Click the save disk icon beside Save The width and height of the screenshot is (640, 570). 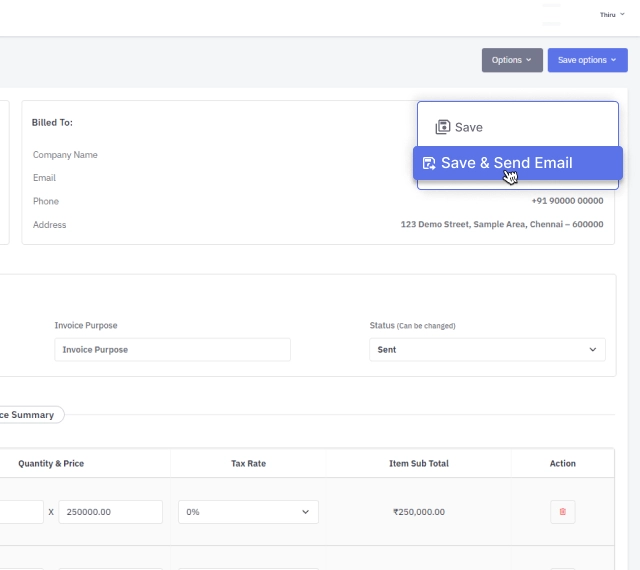(x=443, y=127)
